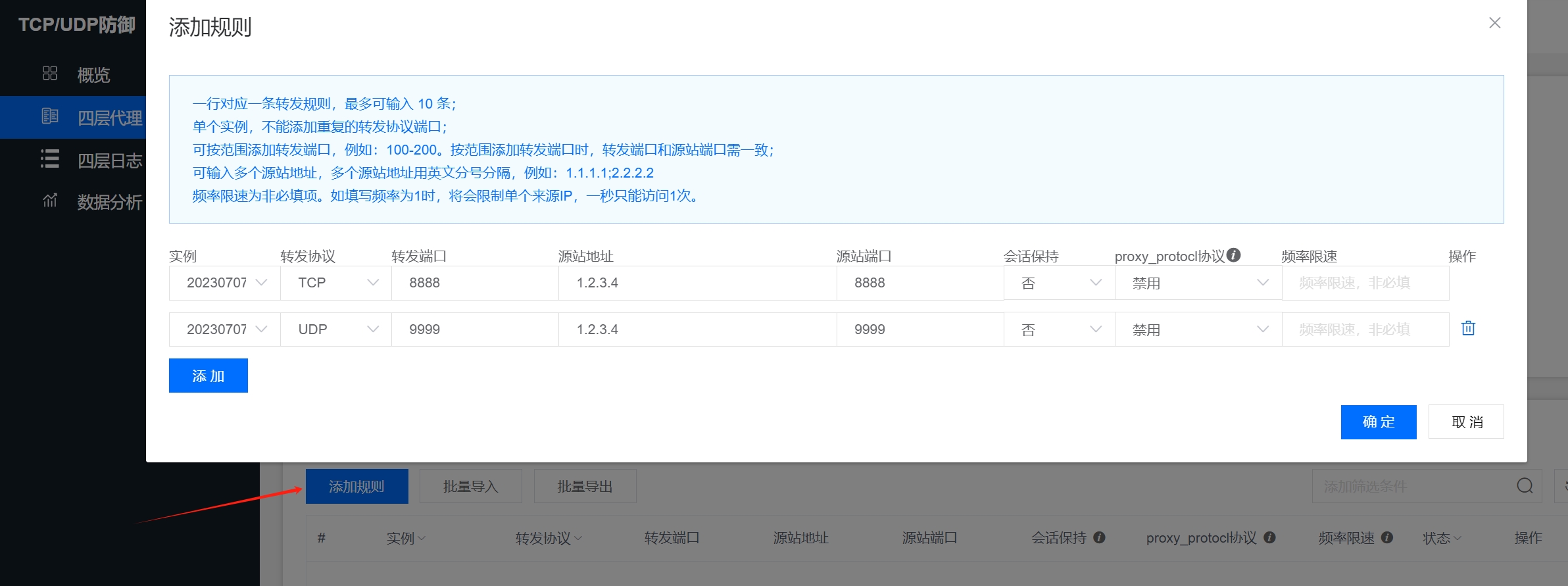Click the 源站端口 field containing 8888
Image resolution: width=1568 pixels, height=586 pixels.
[920, 283]
